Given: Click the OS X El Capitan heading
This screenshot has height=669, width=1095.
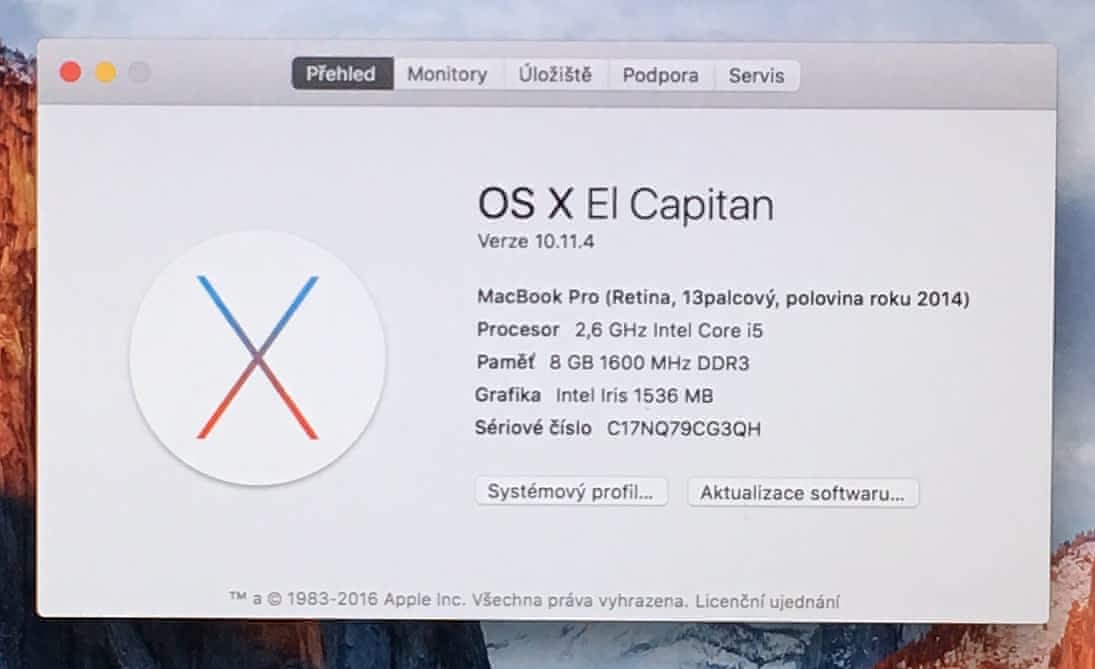Looking at the screenshot, I should (x=626, y=204).
